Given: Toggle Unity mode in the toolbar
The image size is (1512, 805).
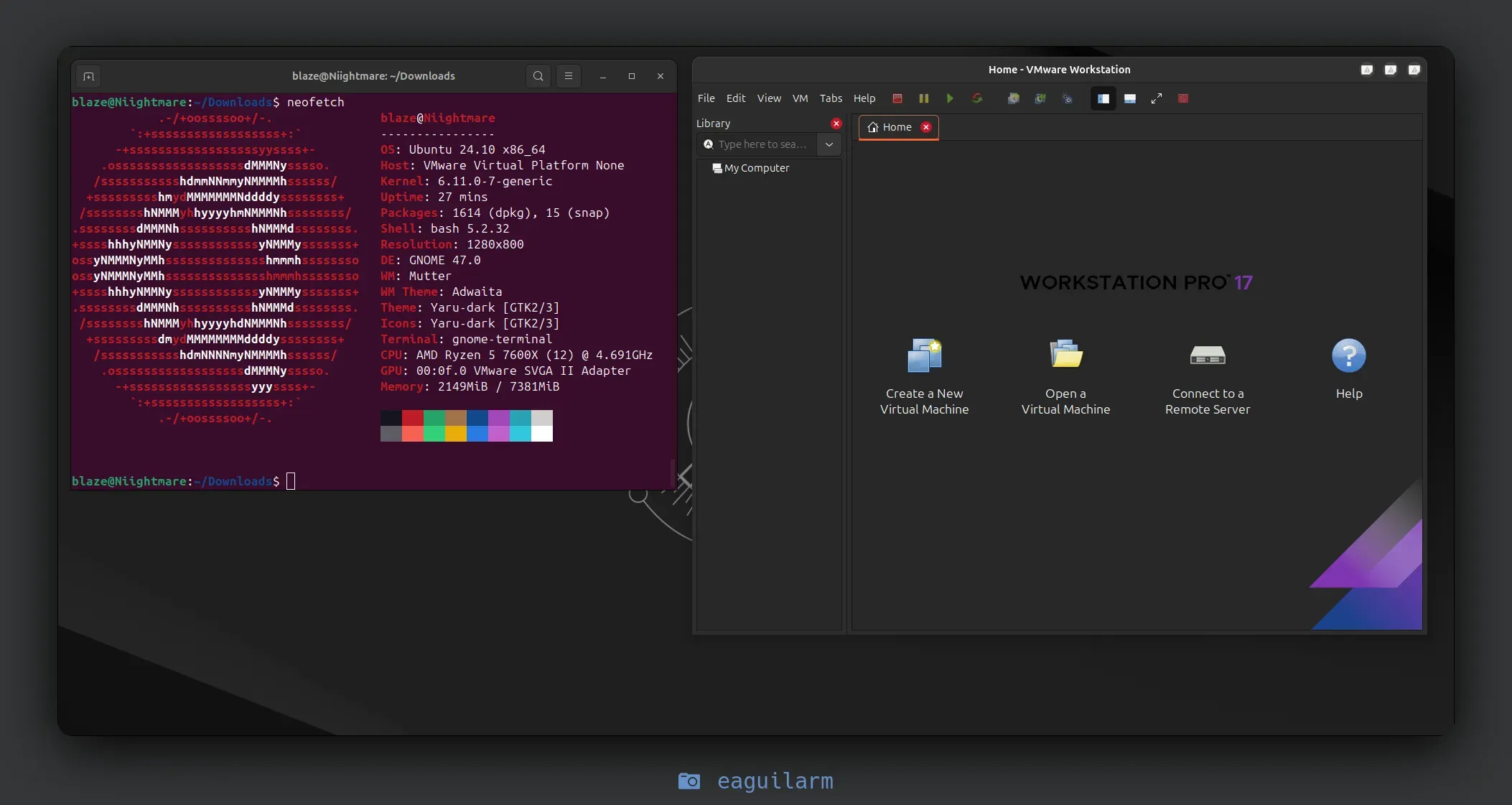Looking at the screenshot, I should (x=1182, y=98).
